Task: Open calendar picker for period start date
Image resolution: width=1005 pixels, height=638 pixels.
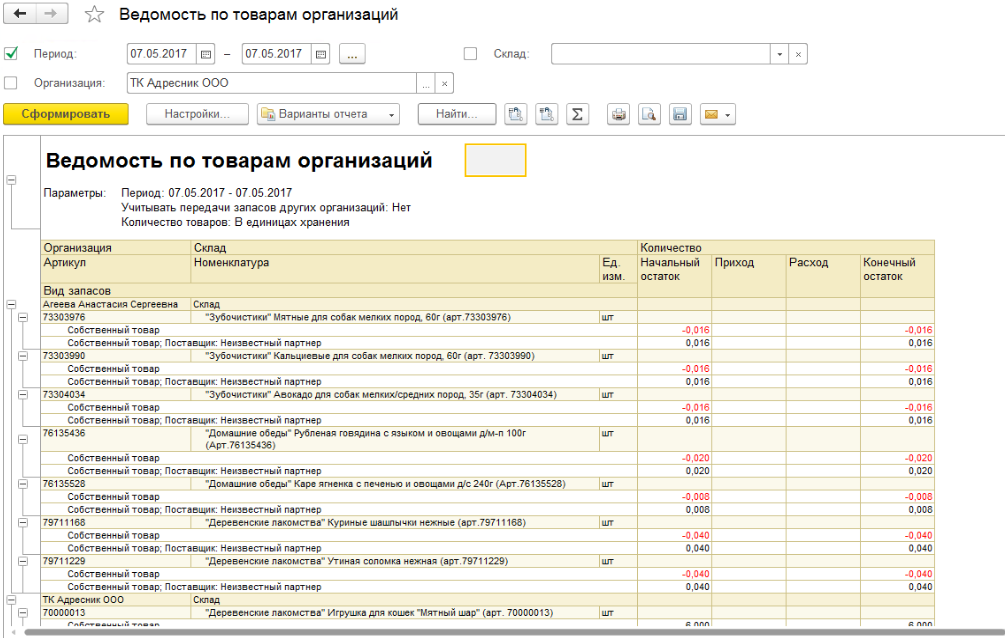Action: click(x=207, y=54)
